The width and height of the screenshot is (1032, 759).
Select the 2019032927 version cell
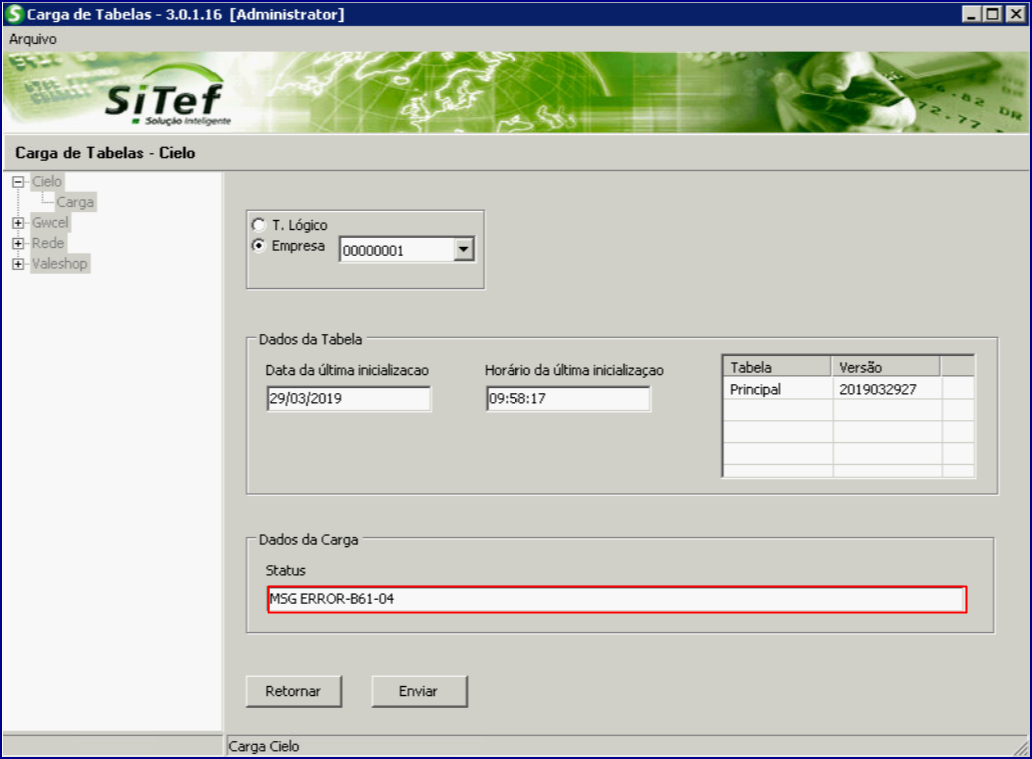[887, 390]
